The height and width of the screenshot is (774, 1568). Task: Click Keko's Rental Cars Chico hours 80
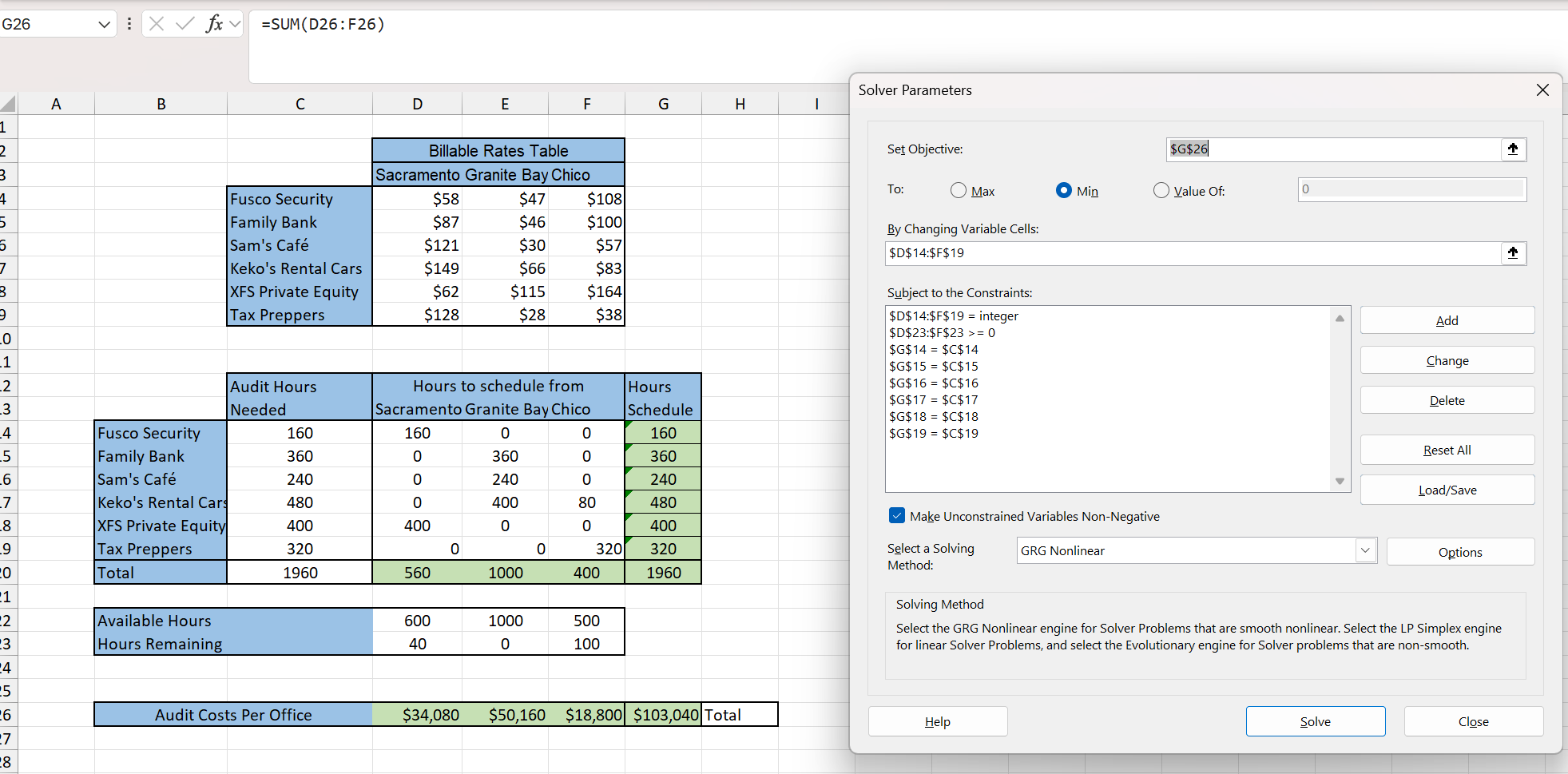(x=586, y=502)
